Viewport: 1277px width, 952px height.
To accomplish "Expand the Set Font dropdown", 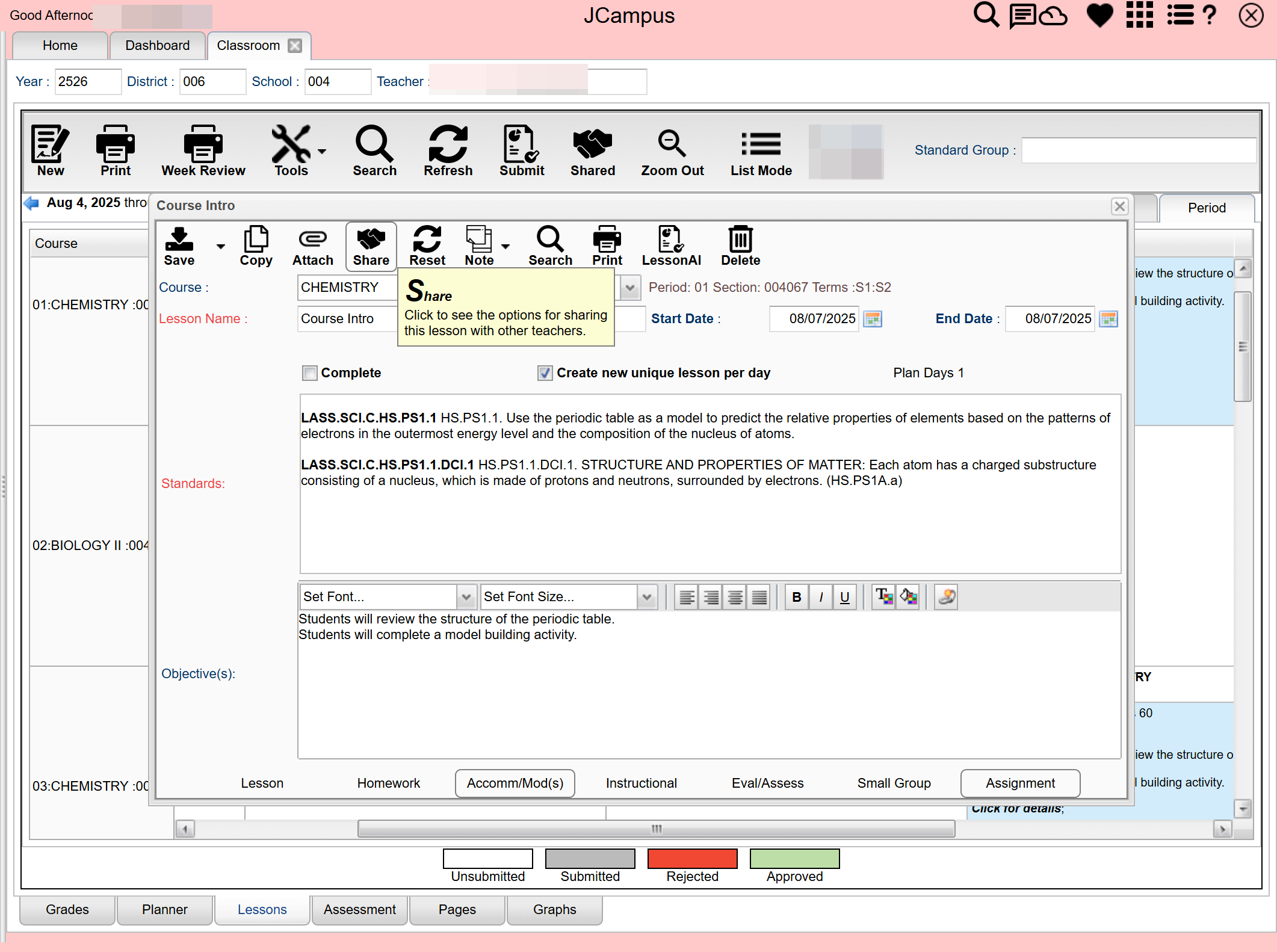I will click(466, 597).
